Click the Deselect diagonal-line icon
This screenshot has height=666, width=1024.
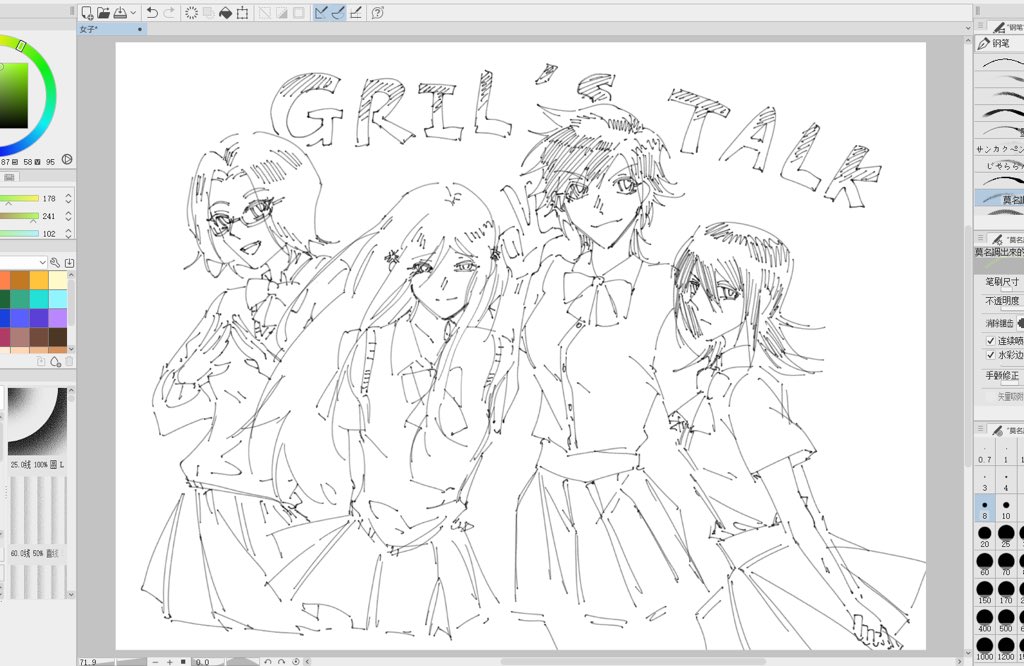[x=264, y=12]
